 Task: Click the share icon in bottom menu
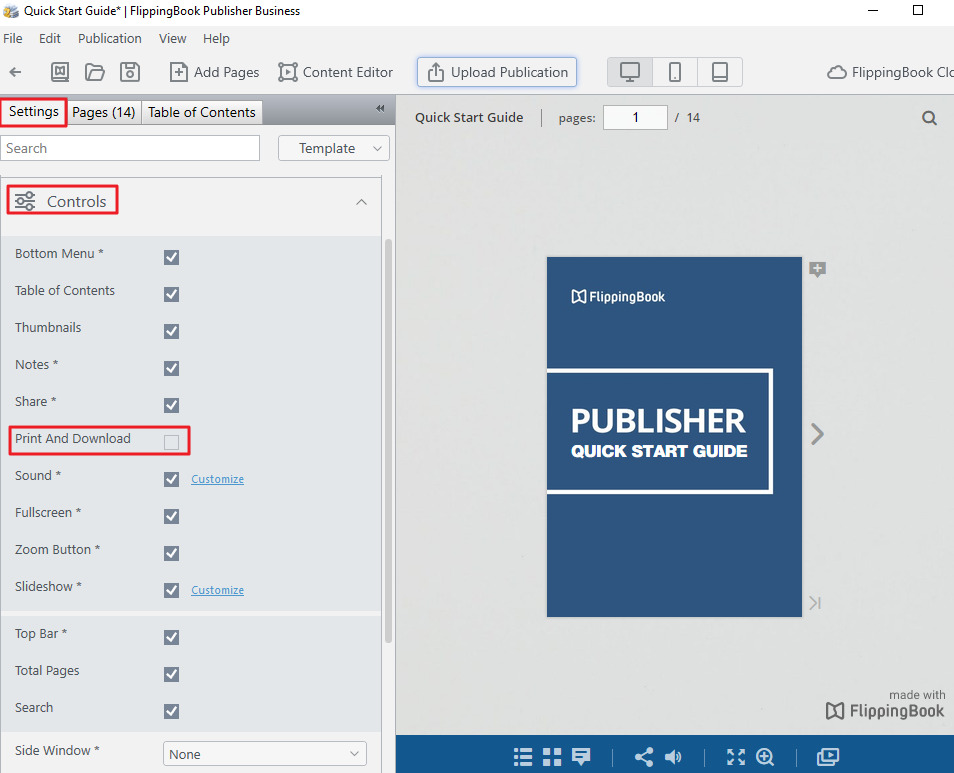coord(644,757)
